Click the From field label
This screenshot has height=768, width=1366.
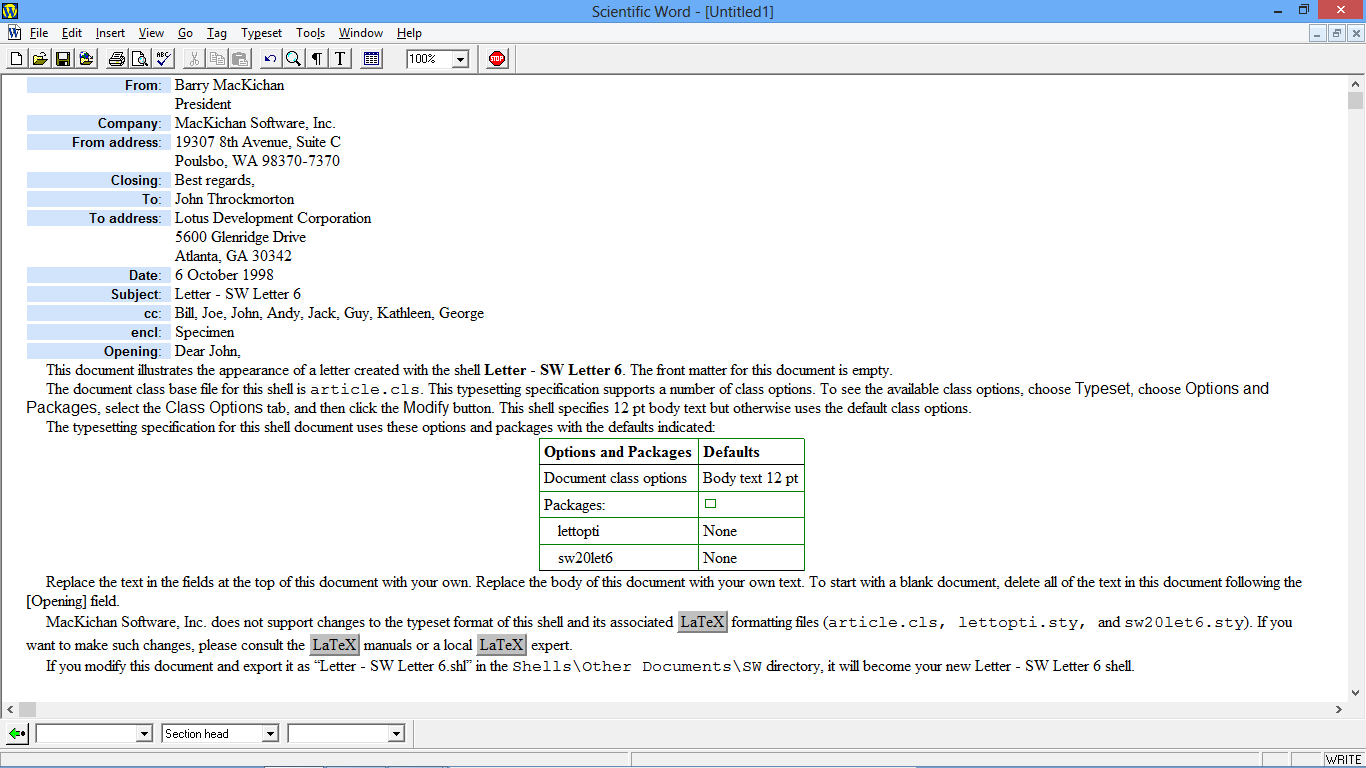[x=99, y=85]
